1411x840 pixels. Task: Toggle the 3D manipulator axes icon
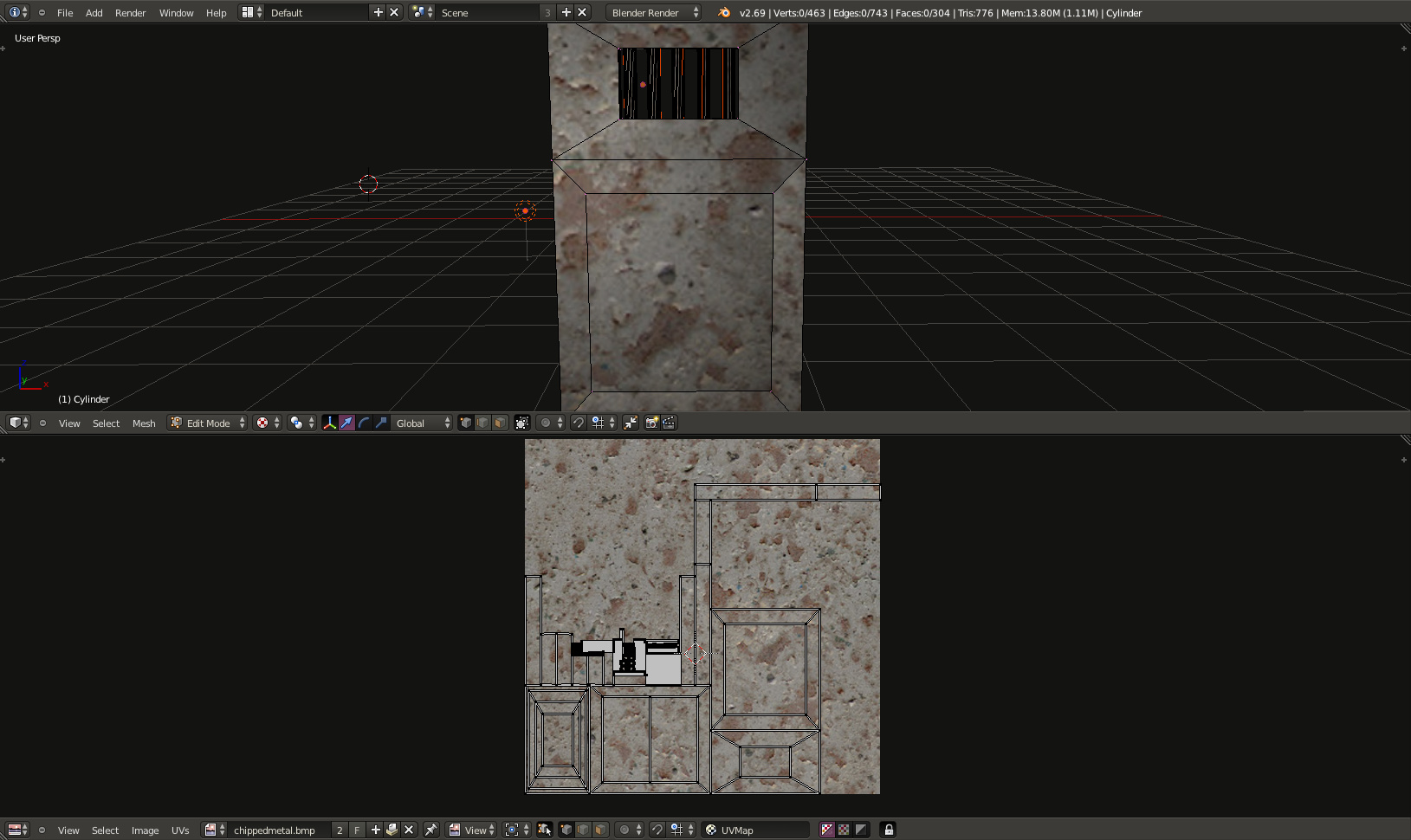point(329,423)
